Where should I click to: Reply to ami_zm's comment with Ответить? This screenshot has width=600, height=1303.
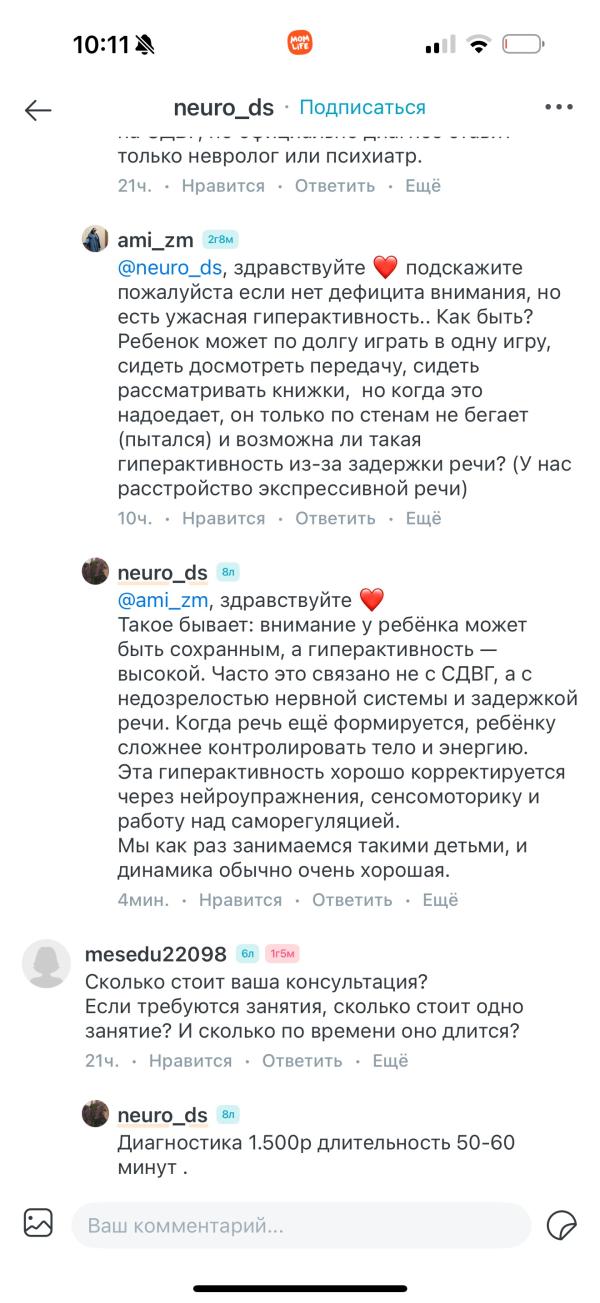click(335, 518)
